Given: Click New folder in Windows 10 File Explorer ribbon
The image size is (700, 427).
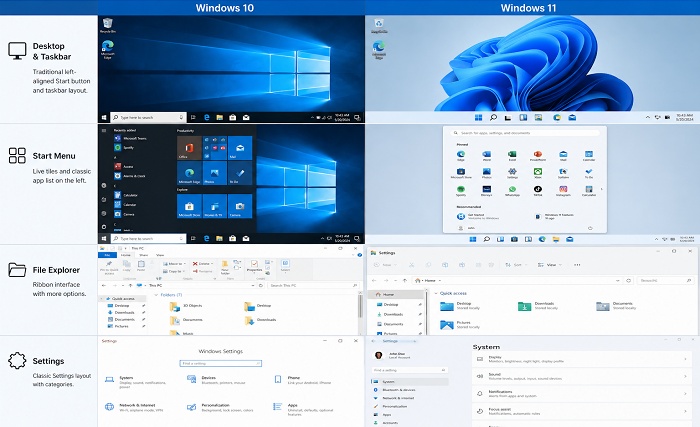Looking at the screenshot, I should [225, 267].
